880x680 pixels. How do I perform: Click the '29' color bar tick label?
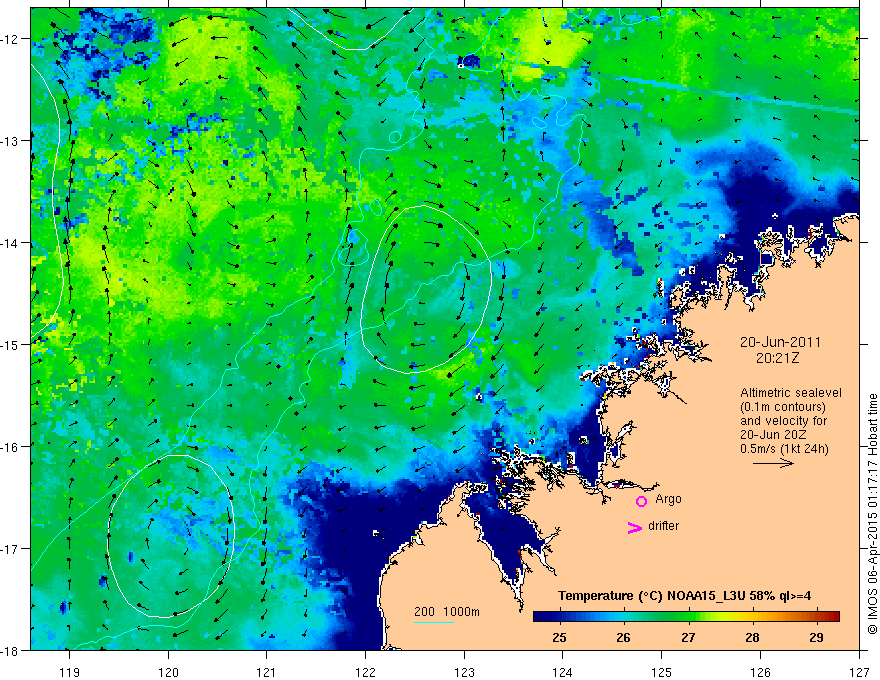tap(817, 637)
